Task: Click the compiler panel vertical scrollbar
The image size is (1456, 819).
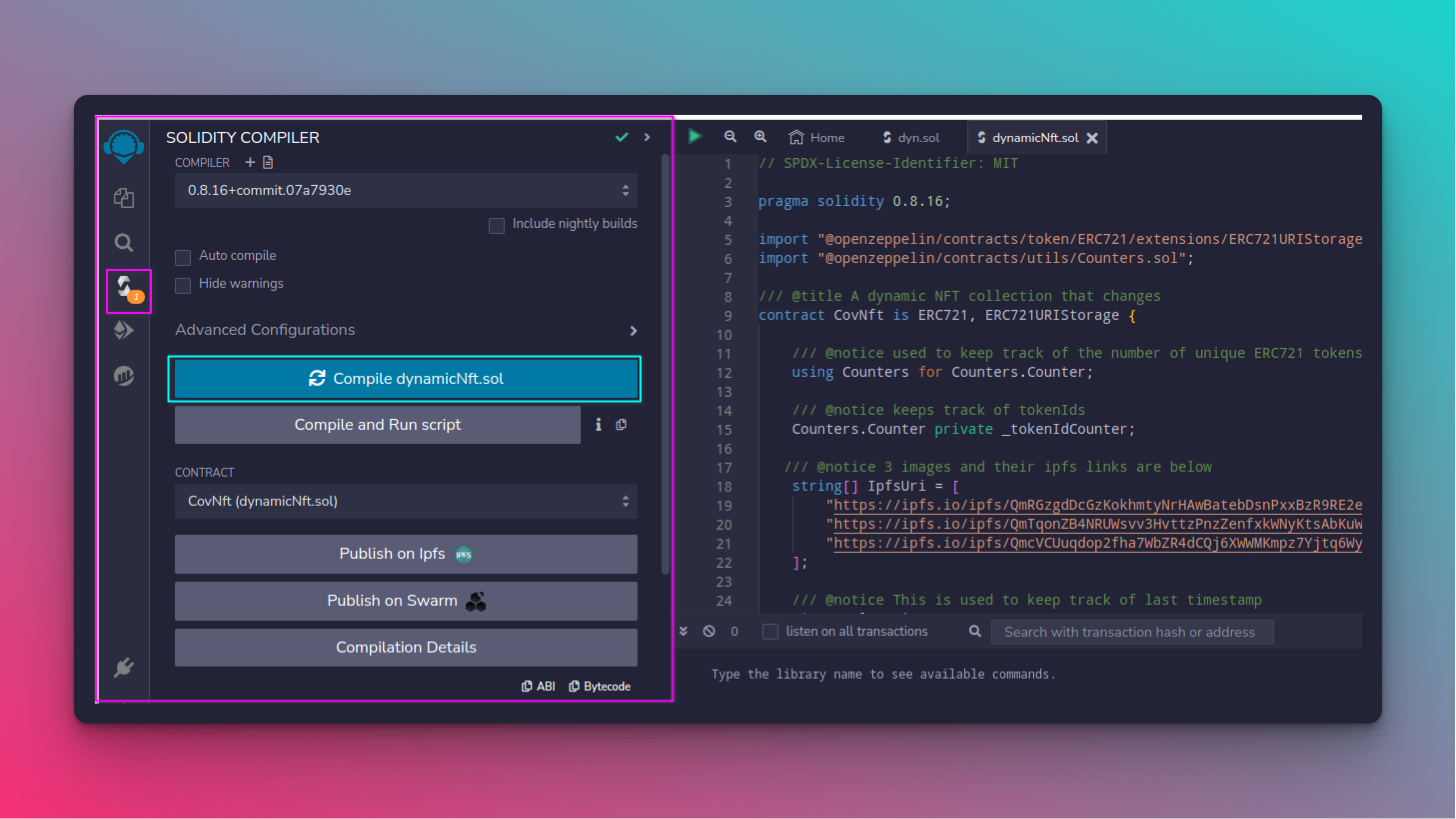Action: coord(666,363)
